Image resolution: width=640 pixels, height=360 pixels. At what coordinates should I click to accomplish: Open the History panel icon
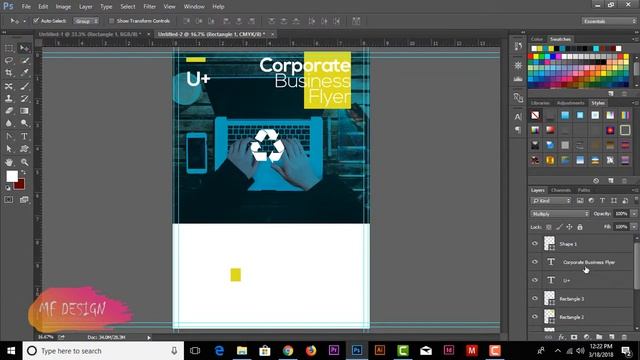(518, 46)
